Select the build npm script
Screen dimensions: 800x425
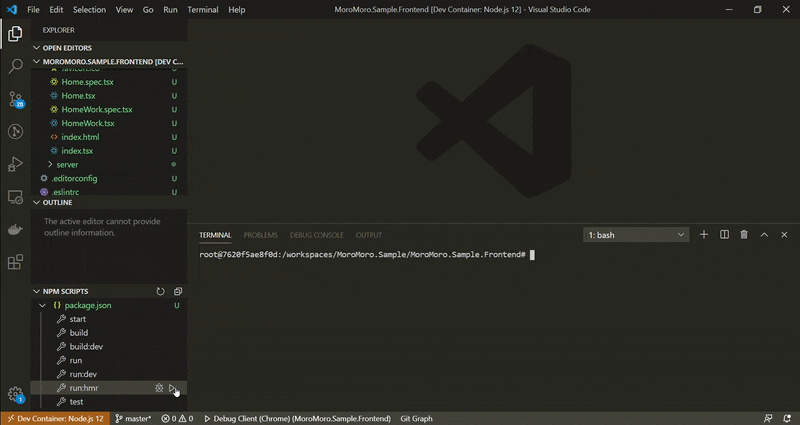pyautogui.click(x=109, y=333)
